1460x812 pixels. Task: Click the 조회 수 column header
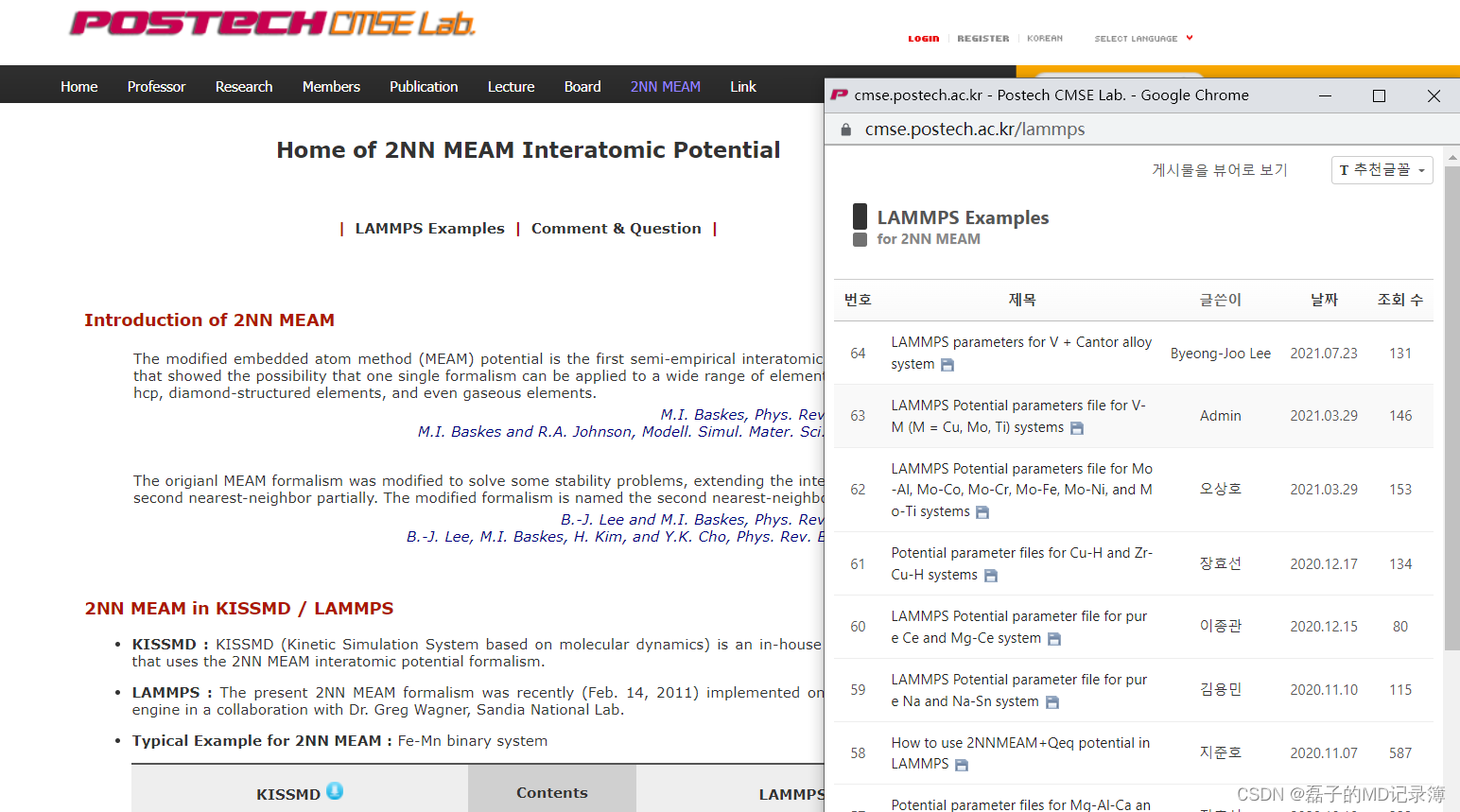click(1400, 300)
